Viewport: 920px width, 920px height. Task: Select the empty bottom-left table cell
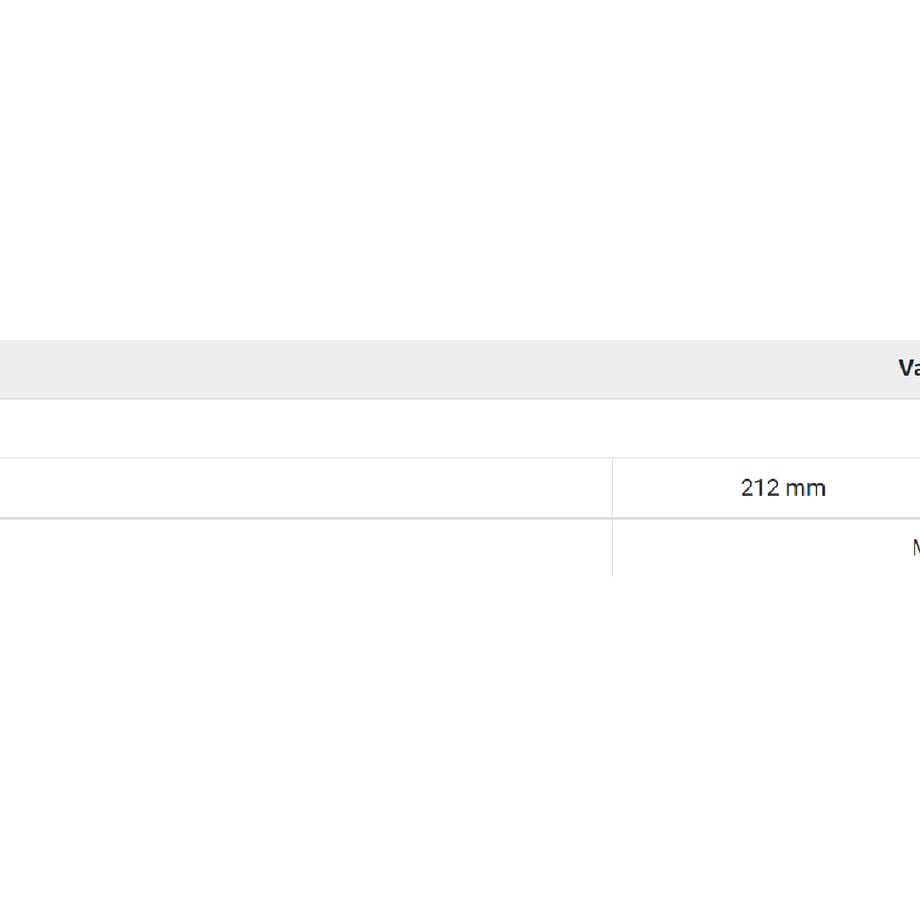(306, 547)
